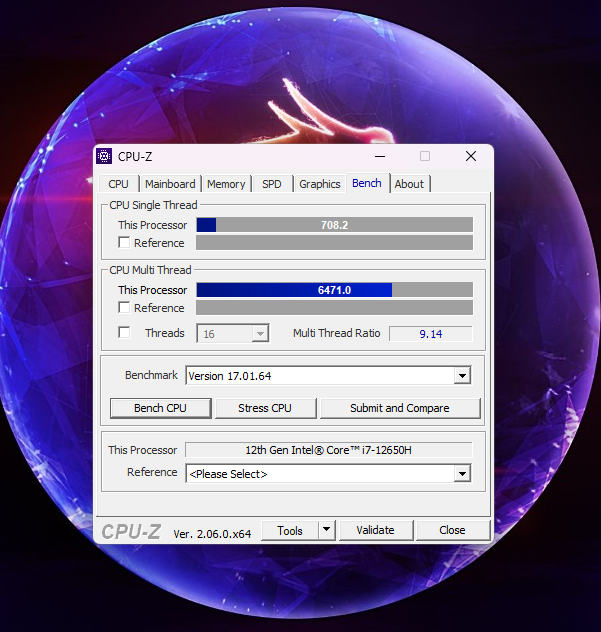The width and height of the screenshot is (601, 632).
Task: Click the Stress CPU button
Action: click(x=265, y=408)
